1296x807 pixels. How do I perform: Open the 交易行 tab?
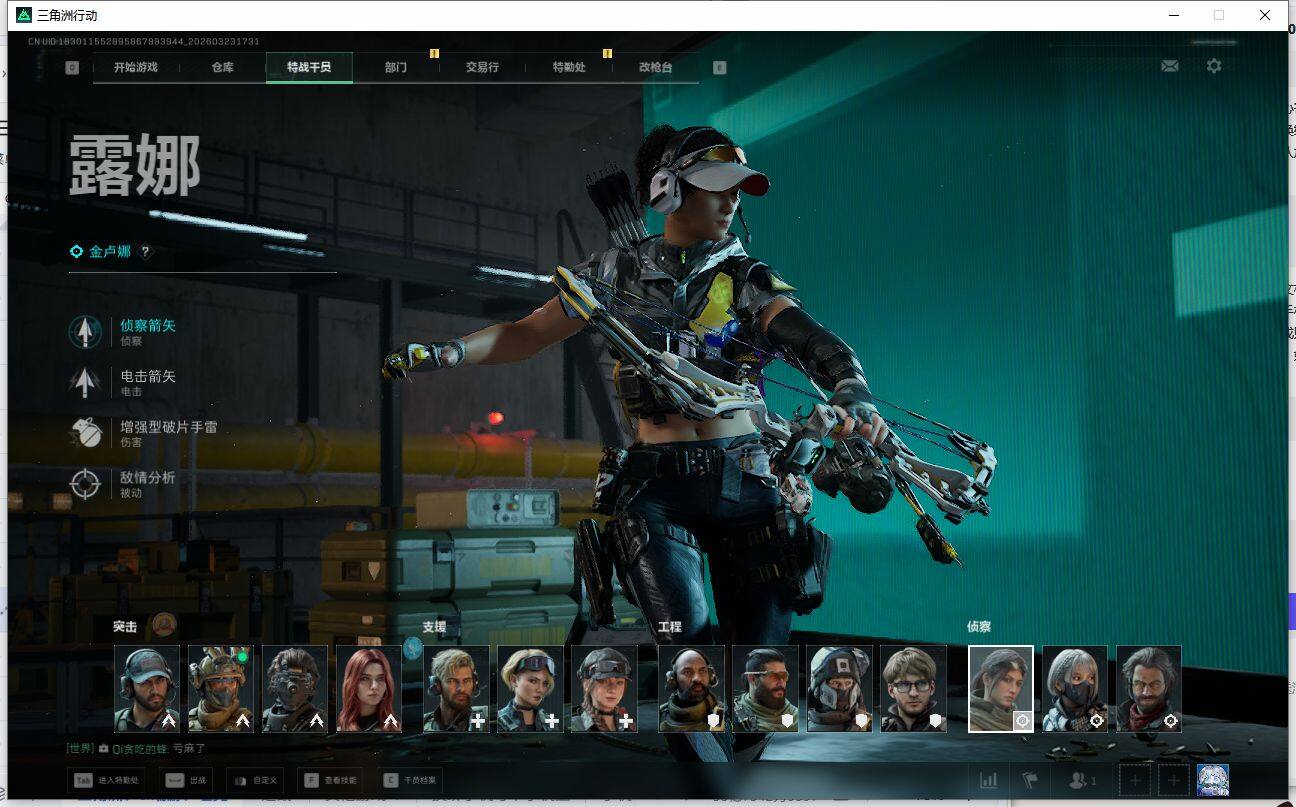(x=482, y=68)
